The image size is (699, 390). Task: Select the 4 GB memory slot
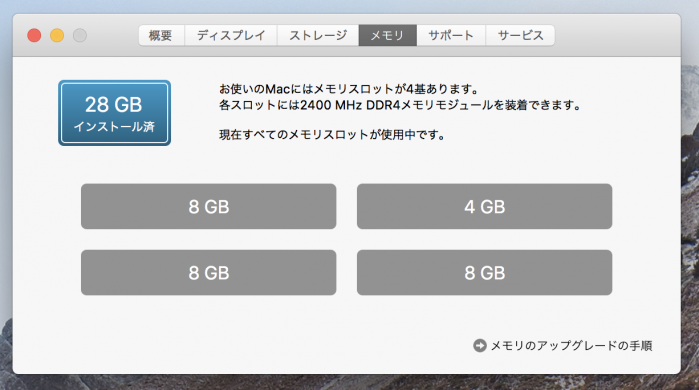[x=485, y=206]
